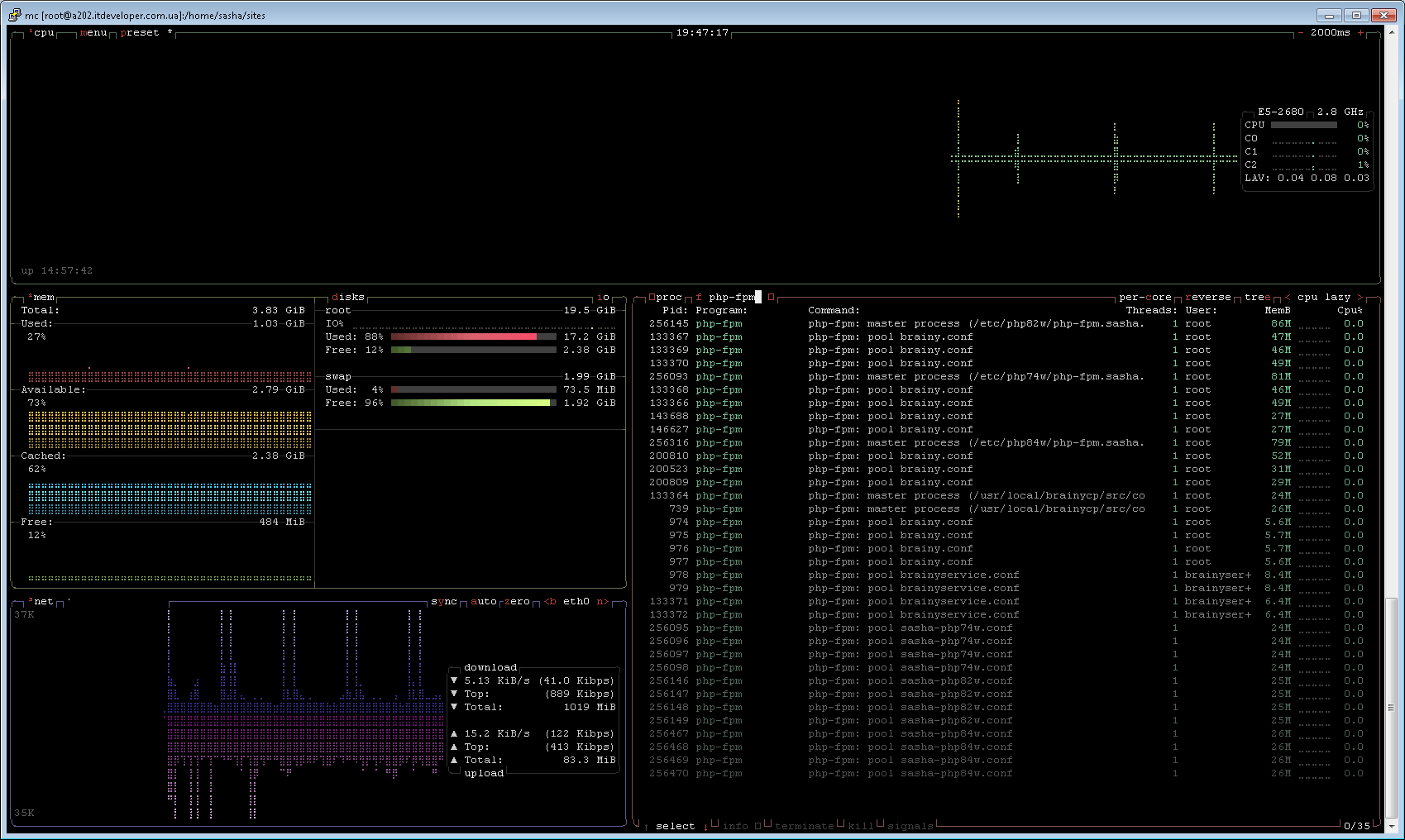Toggle reverse sorting order
Viewport: 1405px width, 840px height.
(x=1207, y=298)
